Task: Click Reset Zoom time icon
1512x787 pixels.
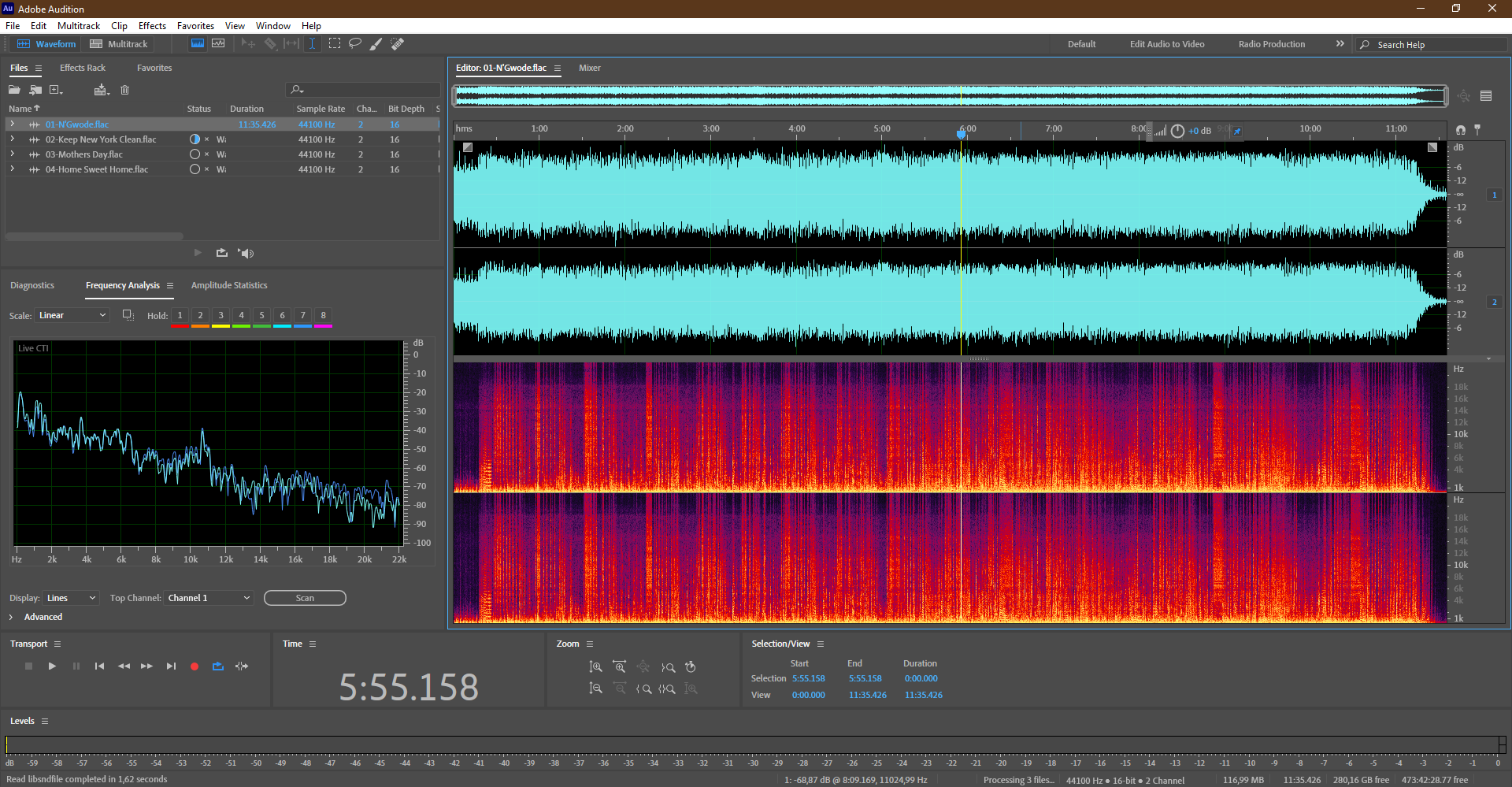Action: (x=691, y=667)
